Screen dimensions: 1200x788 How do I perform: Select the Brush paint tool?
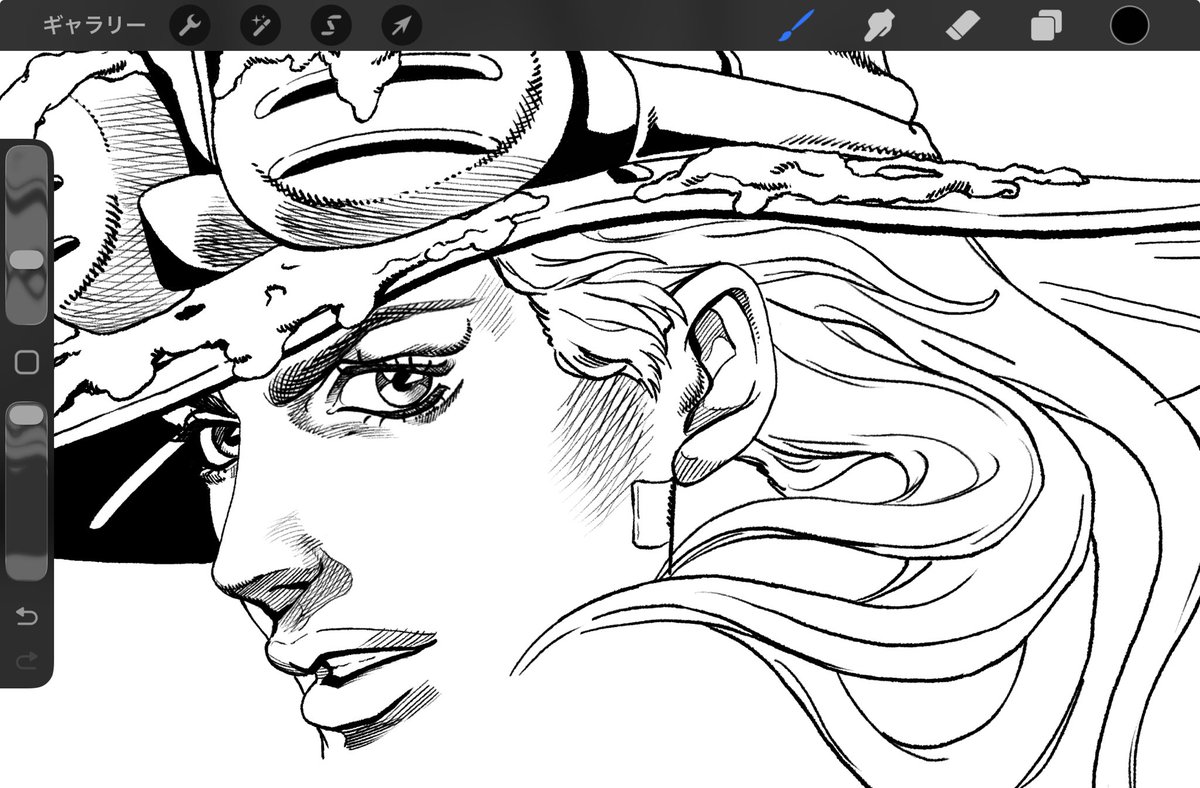pos(796,25)
